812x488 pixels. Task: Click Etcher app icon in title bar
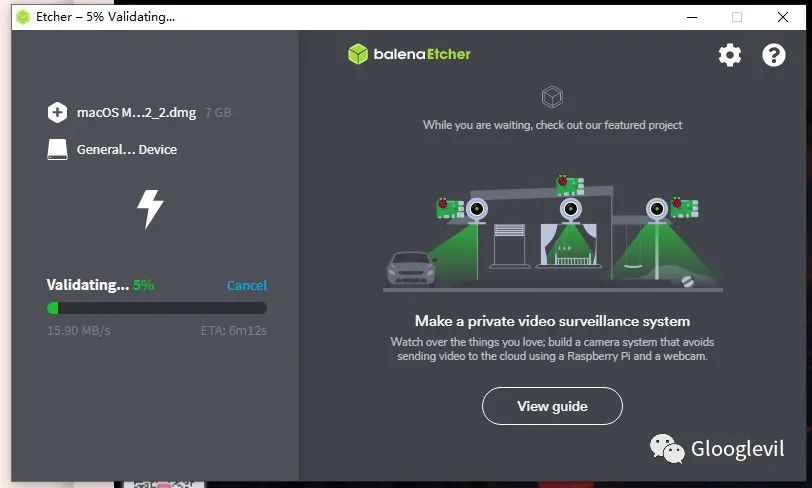coord(23,17)
